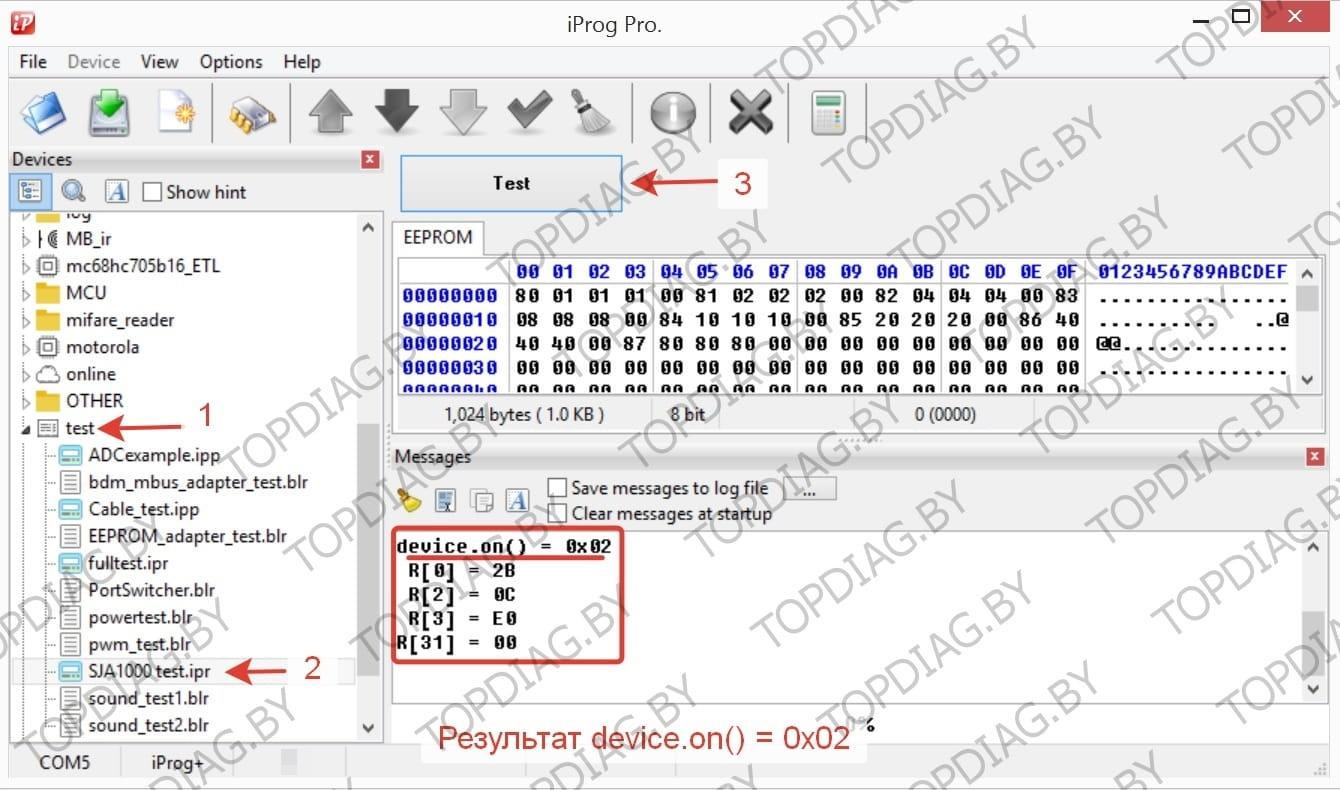The width and height of the screenshot is (1340, 790).
Task: Enable Clear messages at startup
Action: pyautogui.click(x=557, y=513)
